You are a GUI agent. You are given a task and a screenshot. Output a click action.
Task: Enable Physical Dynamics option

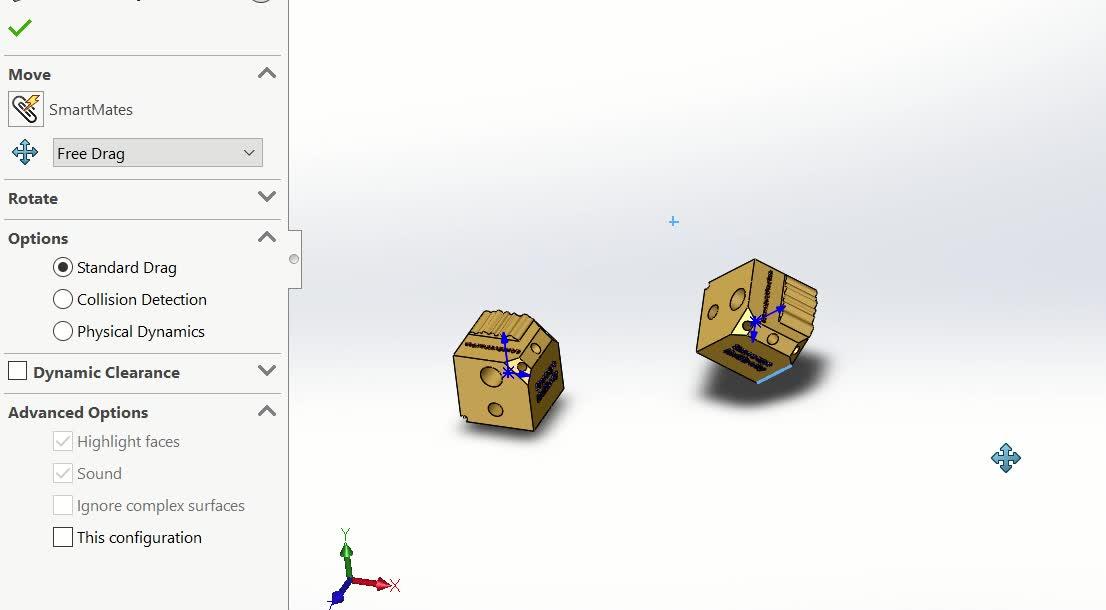[x=62, y=331]
